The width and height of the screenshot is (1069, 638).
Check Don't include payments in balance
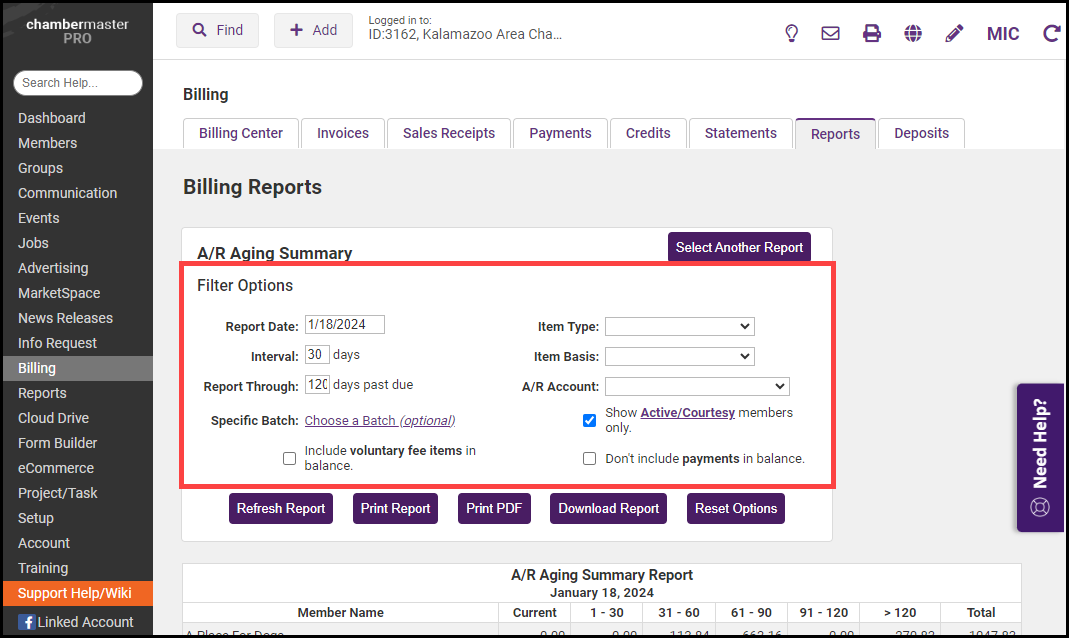pos(590,459)
